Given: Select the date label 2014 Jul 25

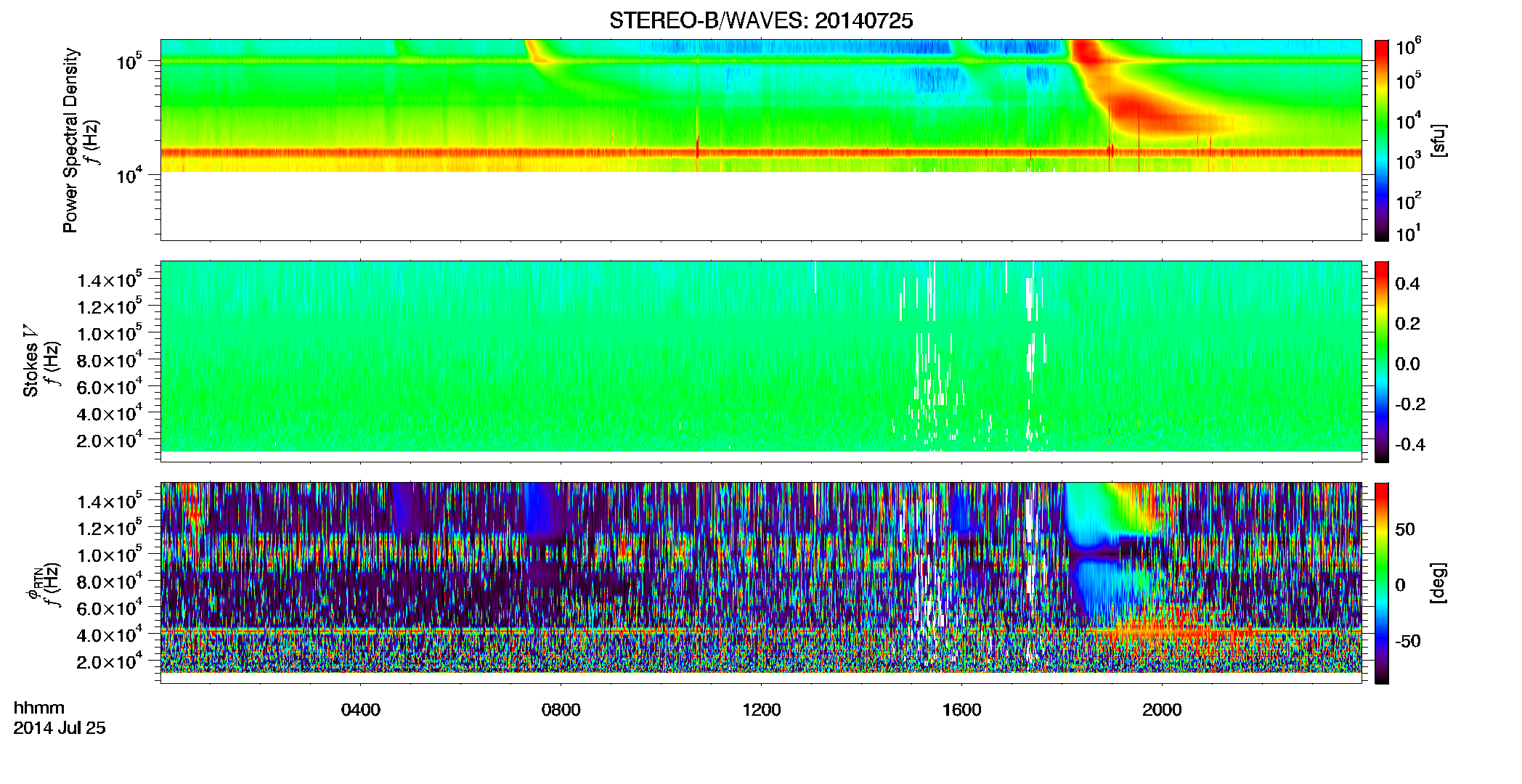Looking at the screenshot, I should pyautogui.click(x=60, y=728).
